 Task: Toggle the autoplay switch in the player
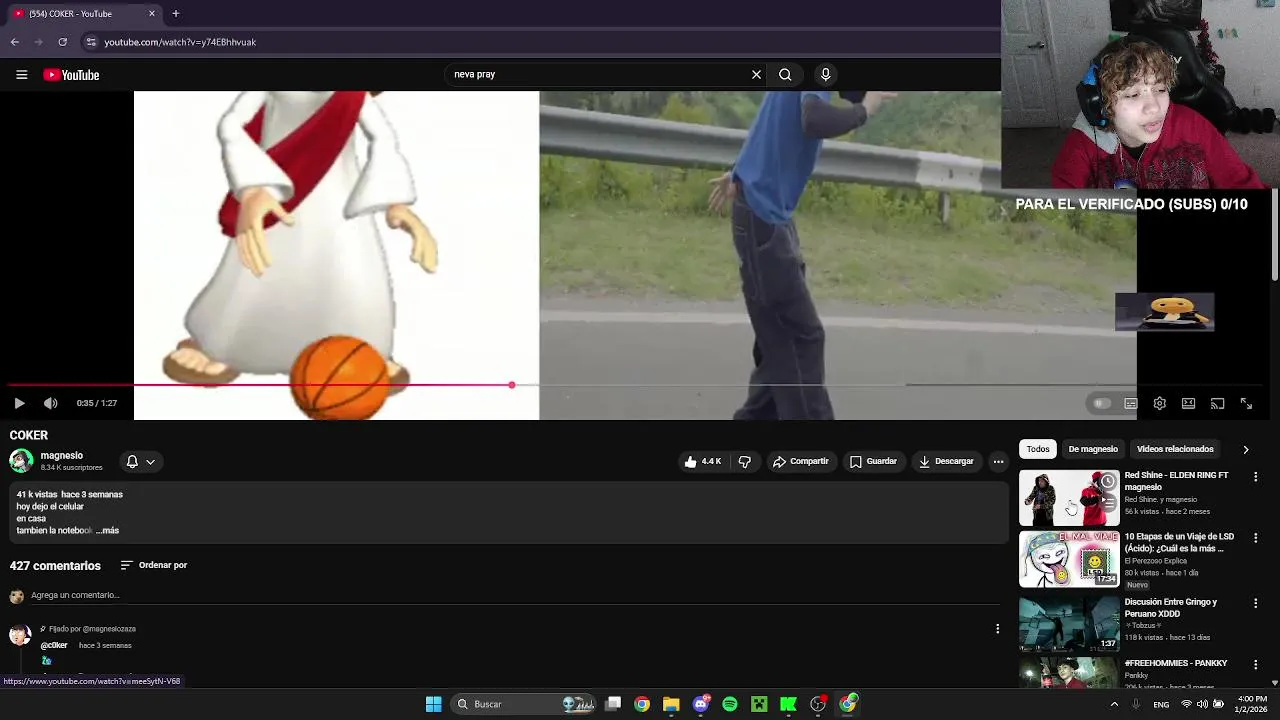(1101, 403)
